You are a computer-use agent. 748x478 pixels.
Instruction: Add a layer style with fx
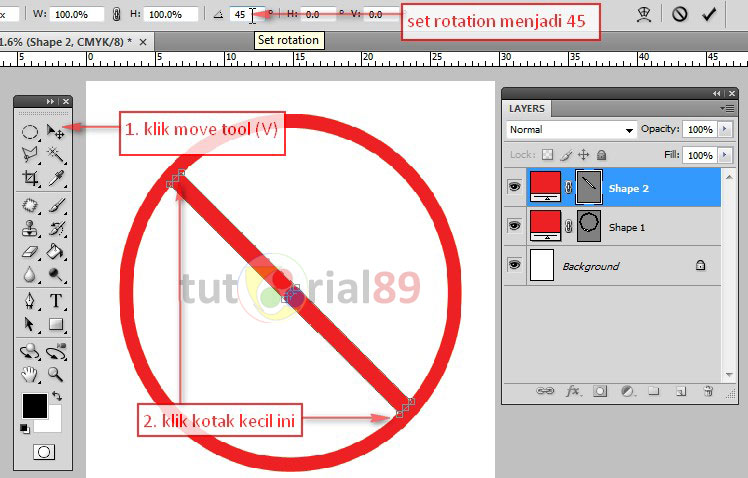click(573, 391)
